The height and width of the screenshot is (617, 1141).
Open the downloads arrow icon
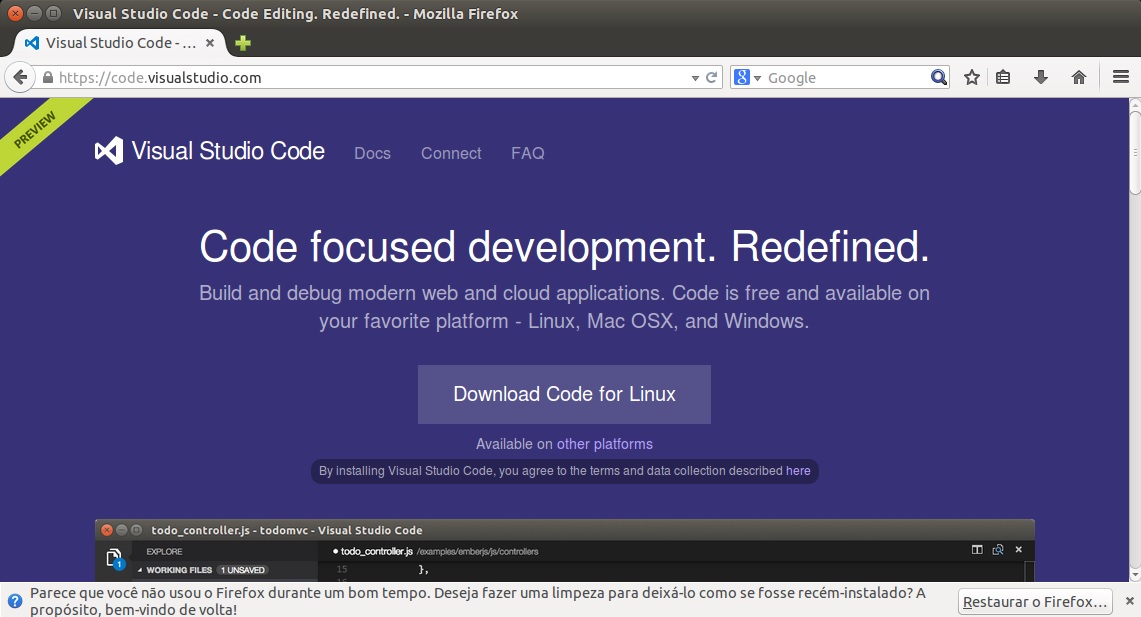(1040, 78)
